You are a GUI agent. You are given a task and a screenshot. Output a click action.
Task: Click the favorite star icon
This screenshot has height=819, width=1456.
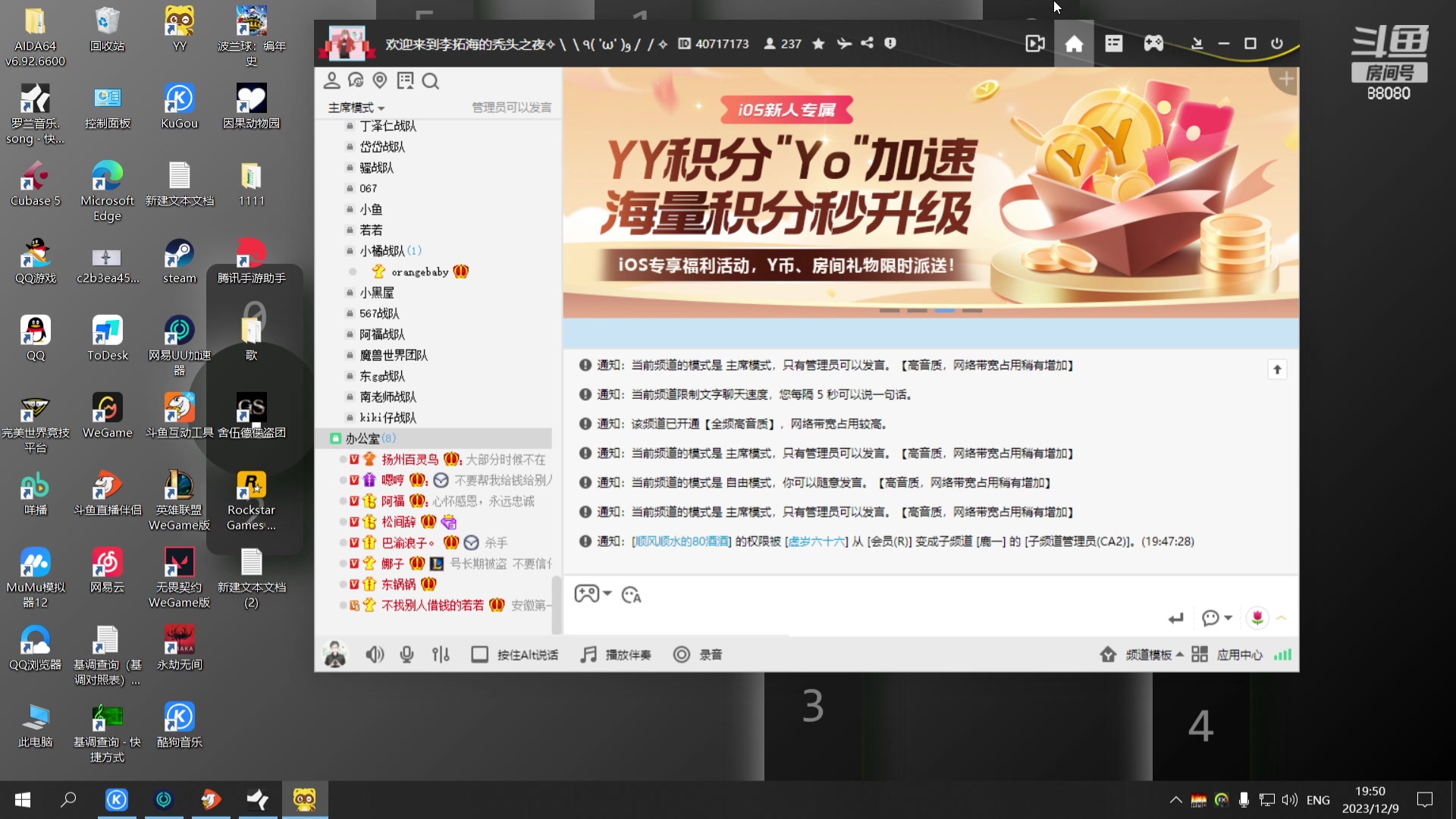click(818, 43)
